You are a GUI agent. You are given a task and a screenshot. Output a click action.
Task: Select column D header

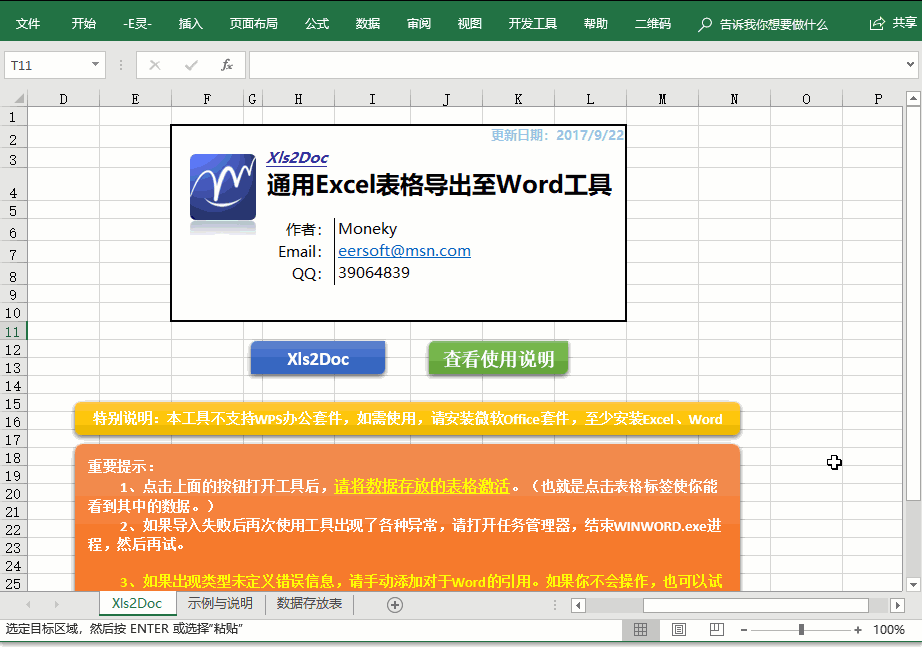(64, 99)
